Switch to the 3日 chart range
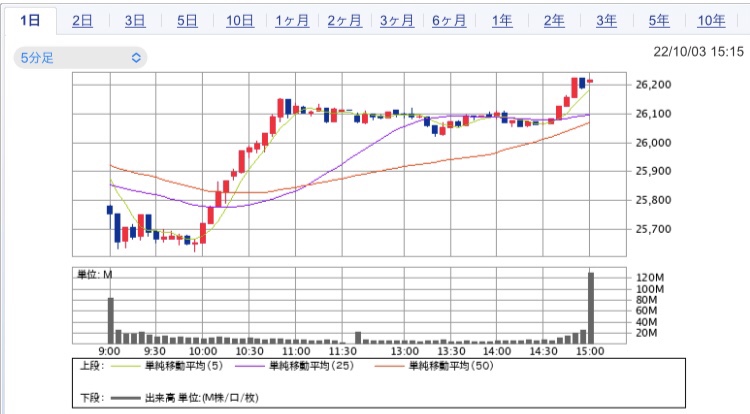 coord(135,21)
